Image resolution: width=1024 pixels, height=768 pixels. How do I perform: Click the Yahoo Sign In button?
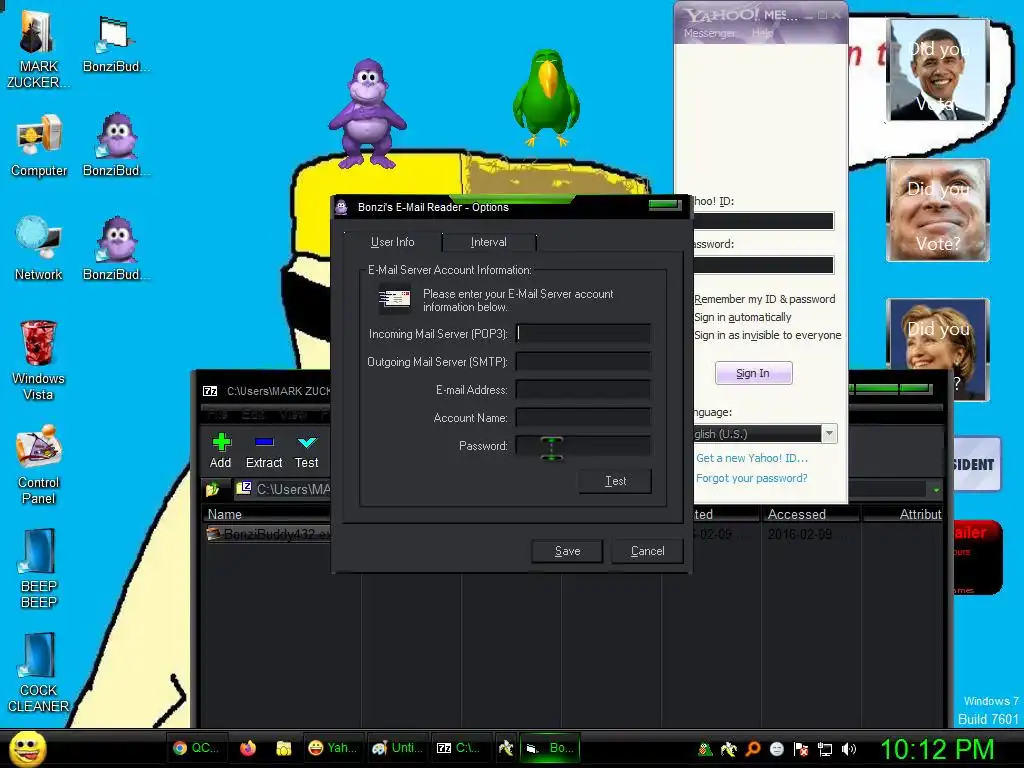(x=753, y=373)
